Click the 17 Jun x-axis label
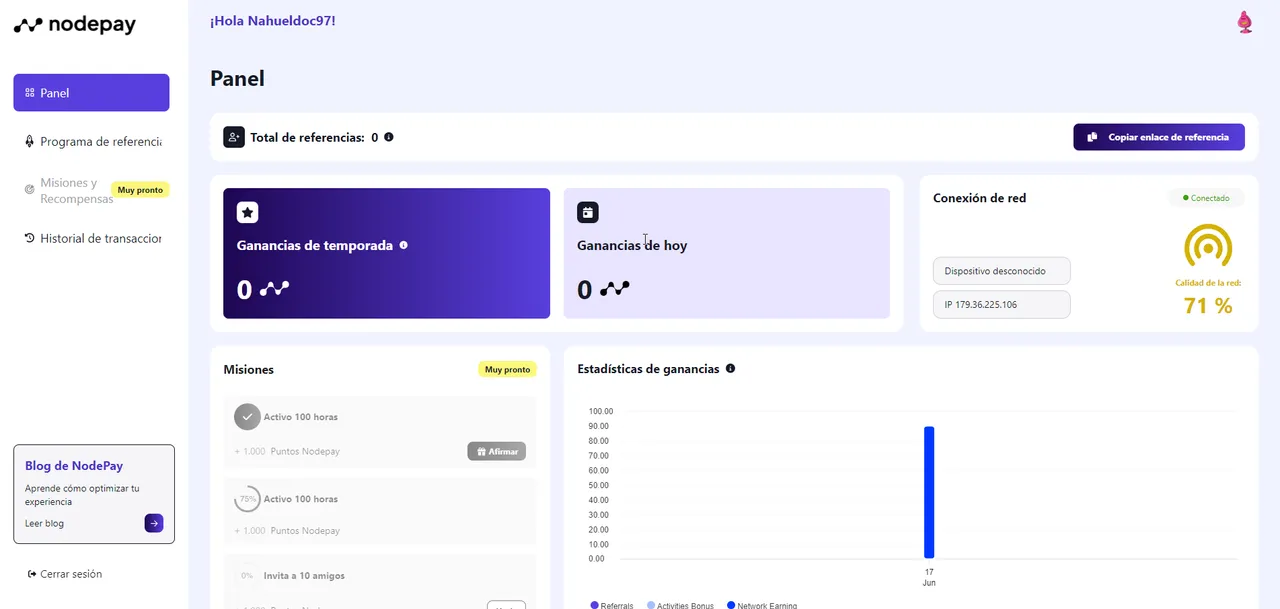Image resolution: width=1280 pixels, height=609 pixels. (929, 577)
